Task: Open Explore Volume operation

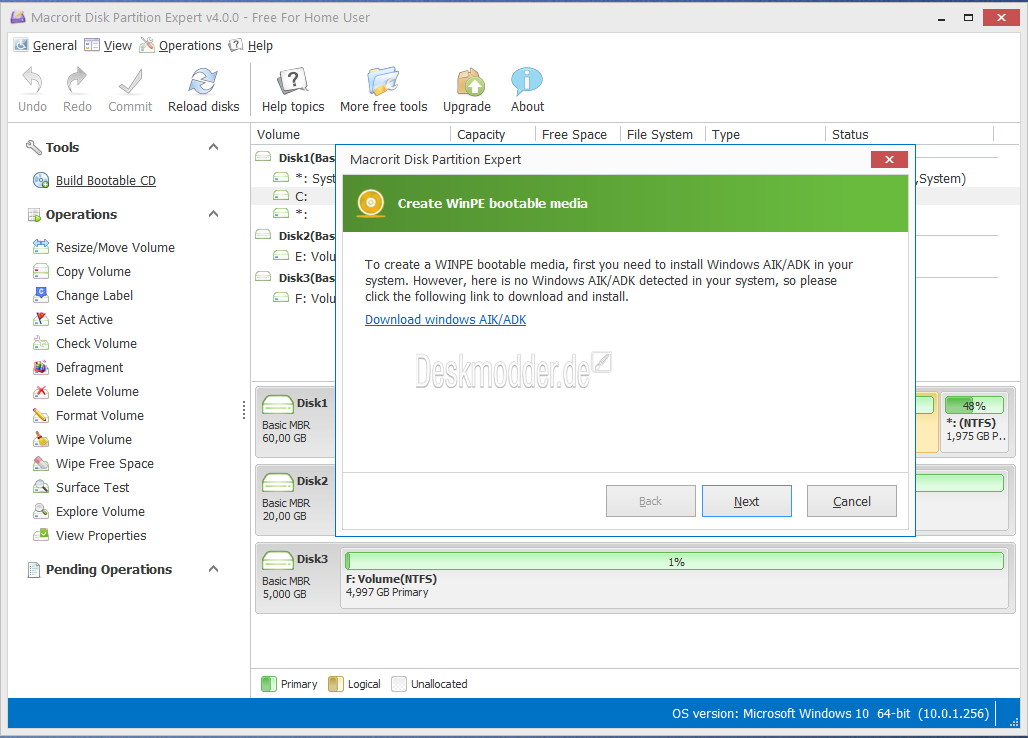Action: pos(100,511)
